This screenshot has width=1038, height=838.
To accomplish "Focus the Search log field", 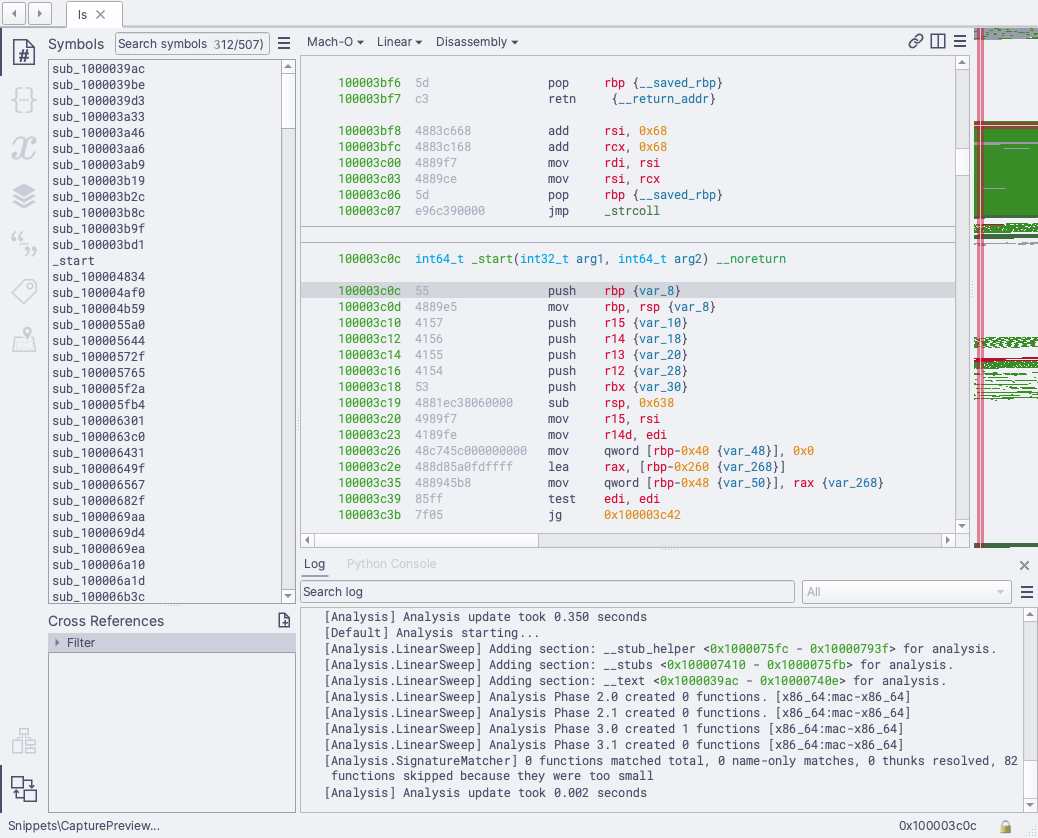I will (x=547, y=592).
